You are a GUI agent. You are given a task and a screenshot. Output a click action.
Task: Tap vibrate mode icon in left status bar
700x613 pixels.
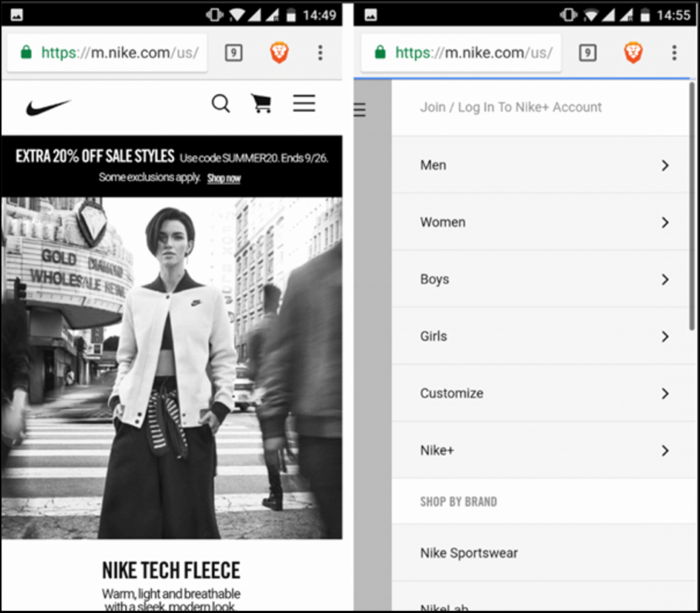click(x=215, y=15)
